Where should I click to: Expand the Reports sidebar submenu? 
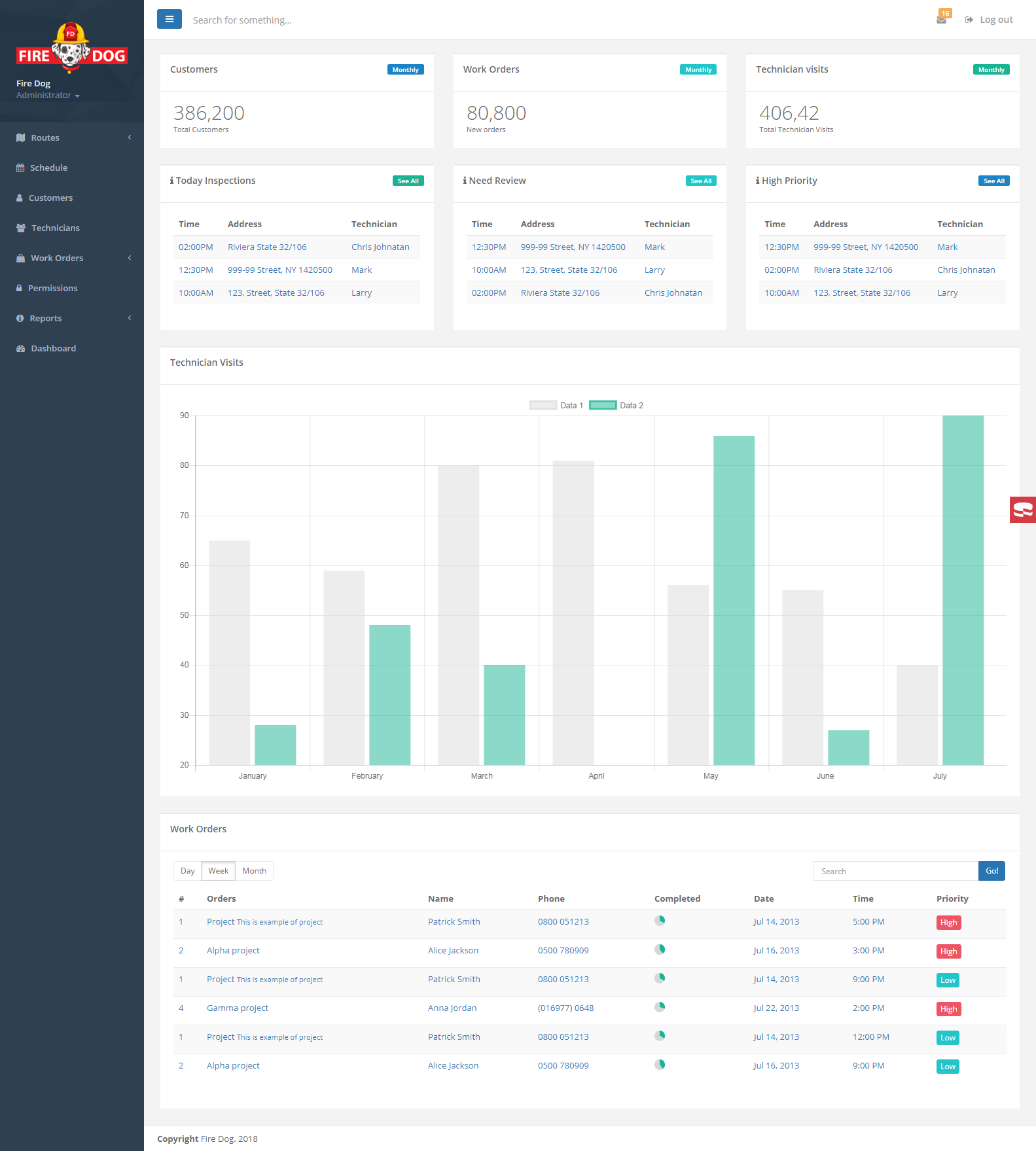point(72,319)
